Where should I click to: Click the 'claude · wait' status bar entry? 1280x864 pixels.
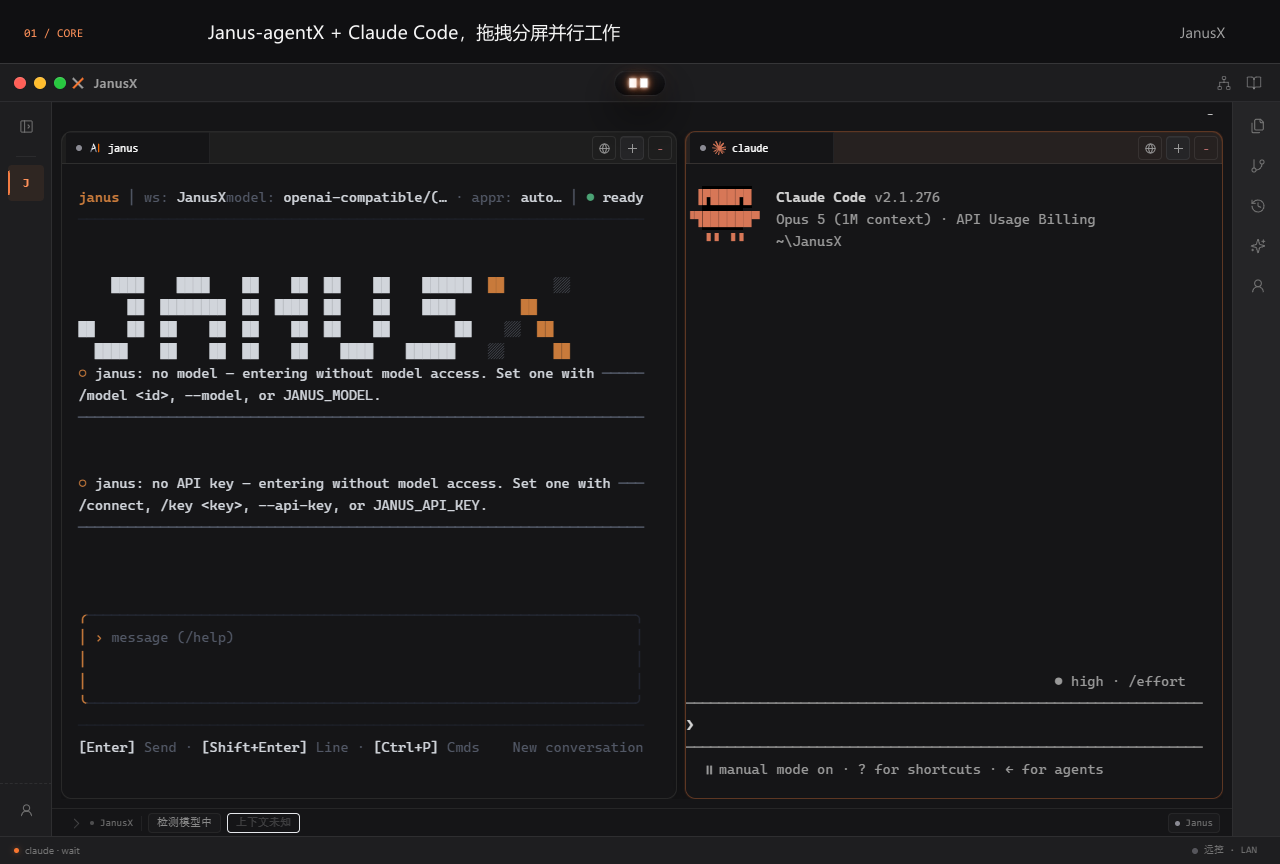click(47, 851)
